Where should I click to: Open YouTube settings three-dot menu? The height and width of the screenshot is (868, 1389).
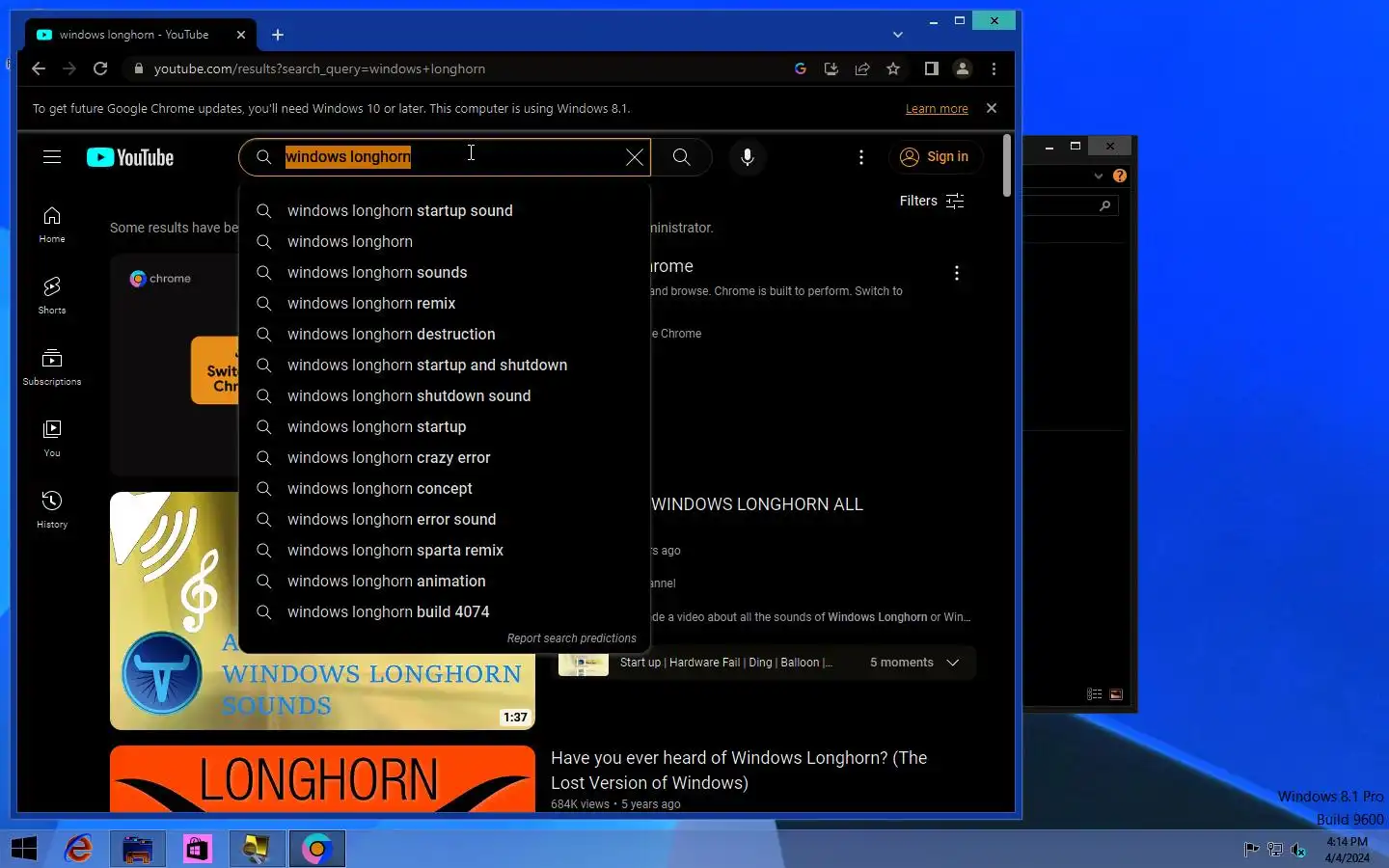[861, 157]
